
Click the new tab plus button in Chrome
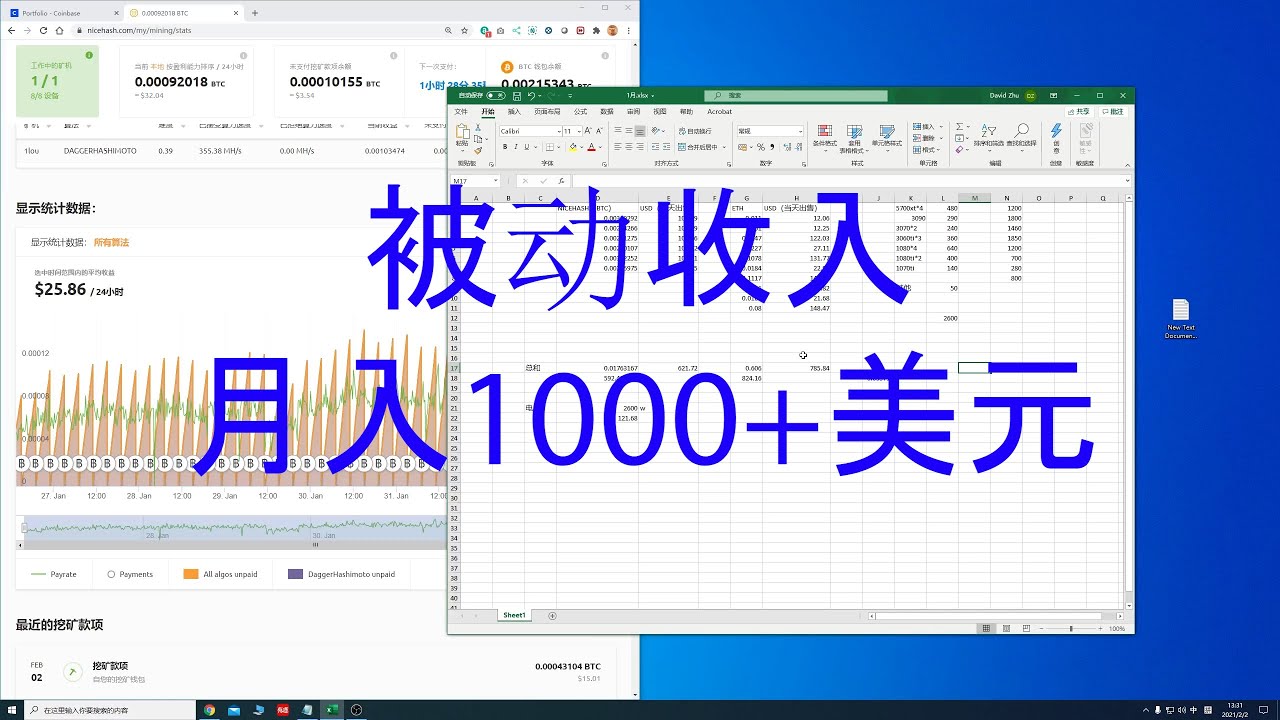255,13
